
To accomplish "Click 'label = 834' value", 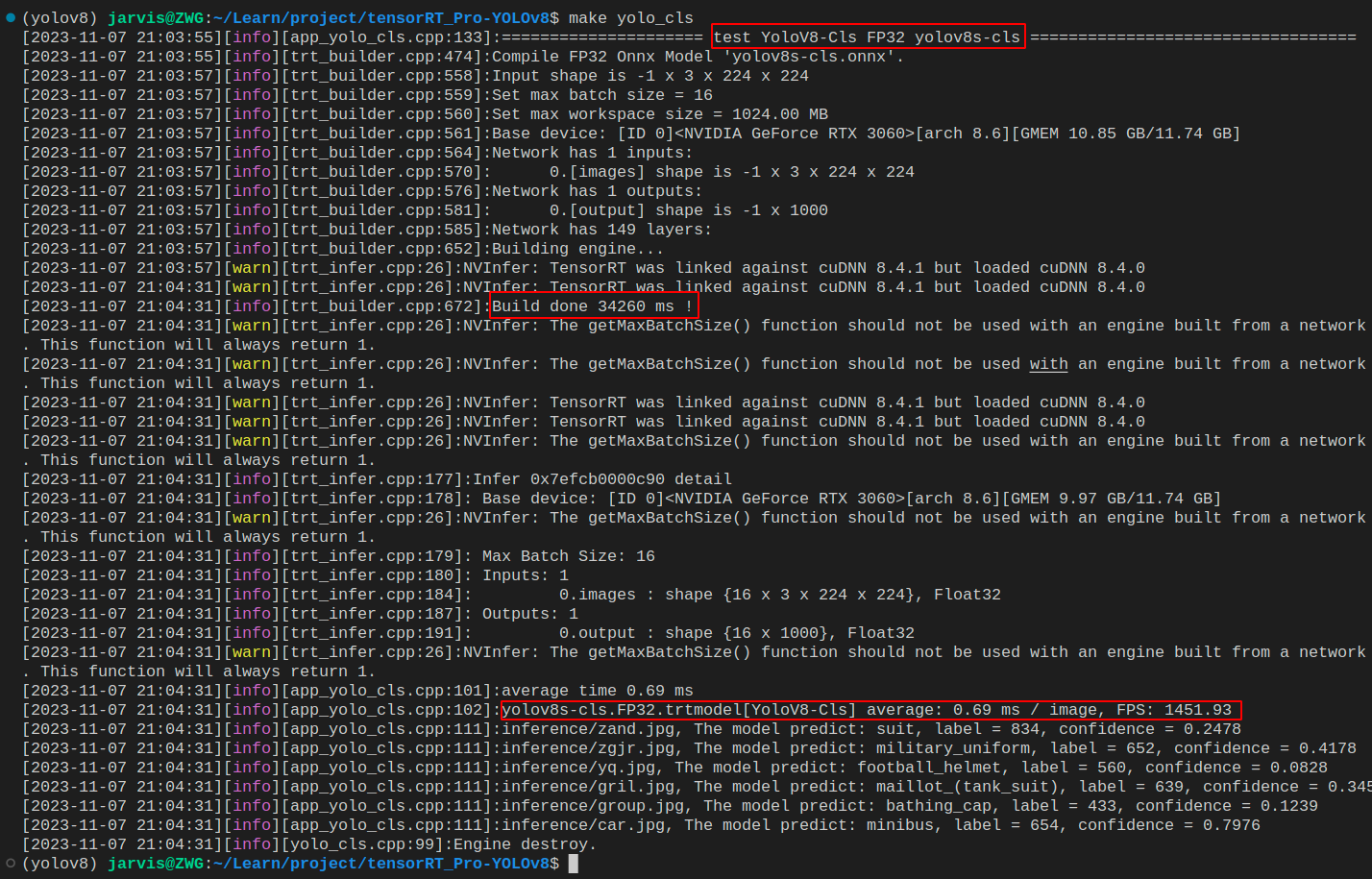I will click(987, 729).
